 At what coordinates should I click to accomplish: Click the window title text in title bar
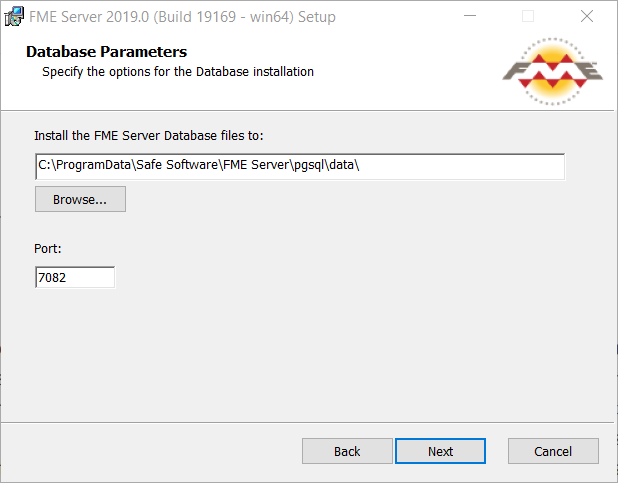[182, 17]
